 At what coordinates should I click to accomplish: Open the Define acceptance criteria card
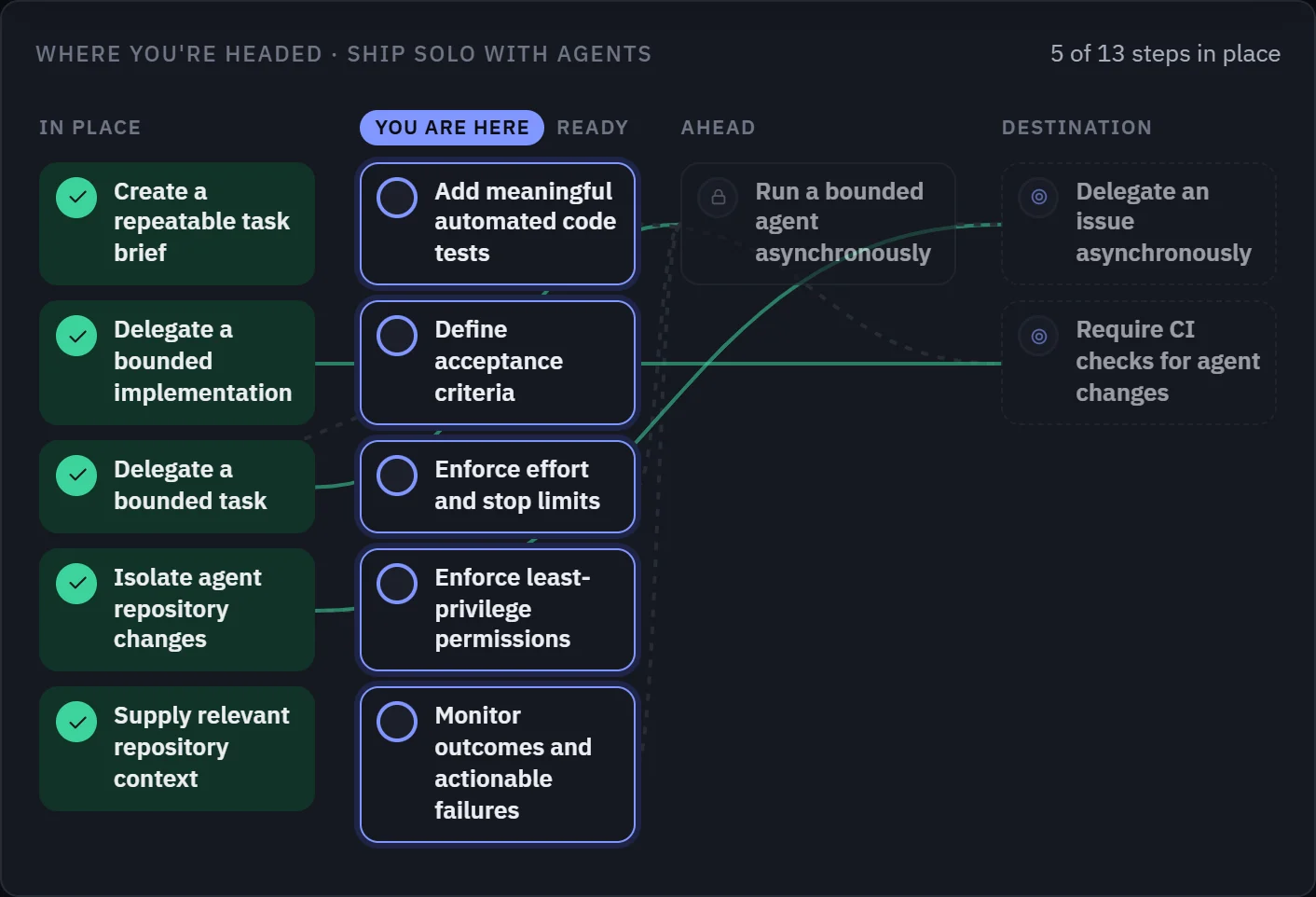pos(498,363)
